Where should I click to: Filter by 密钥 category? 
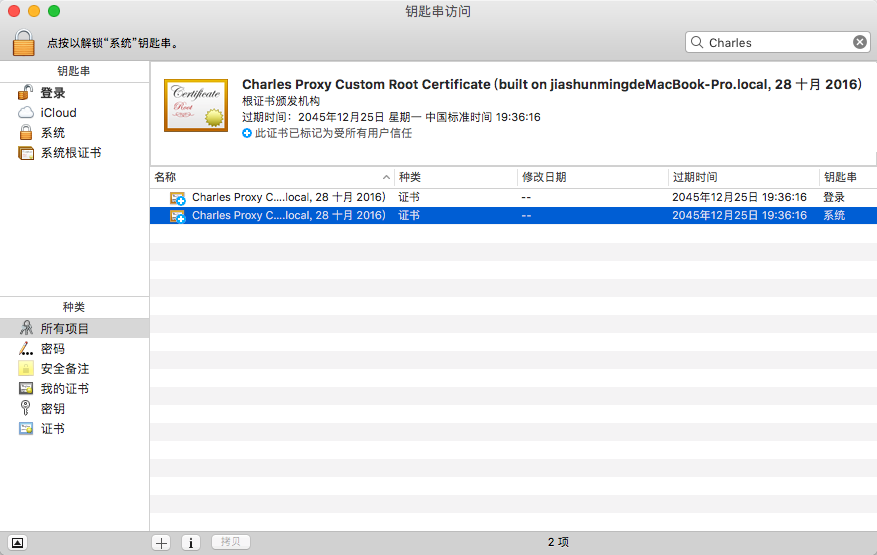pos(52,409)
